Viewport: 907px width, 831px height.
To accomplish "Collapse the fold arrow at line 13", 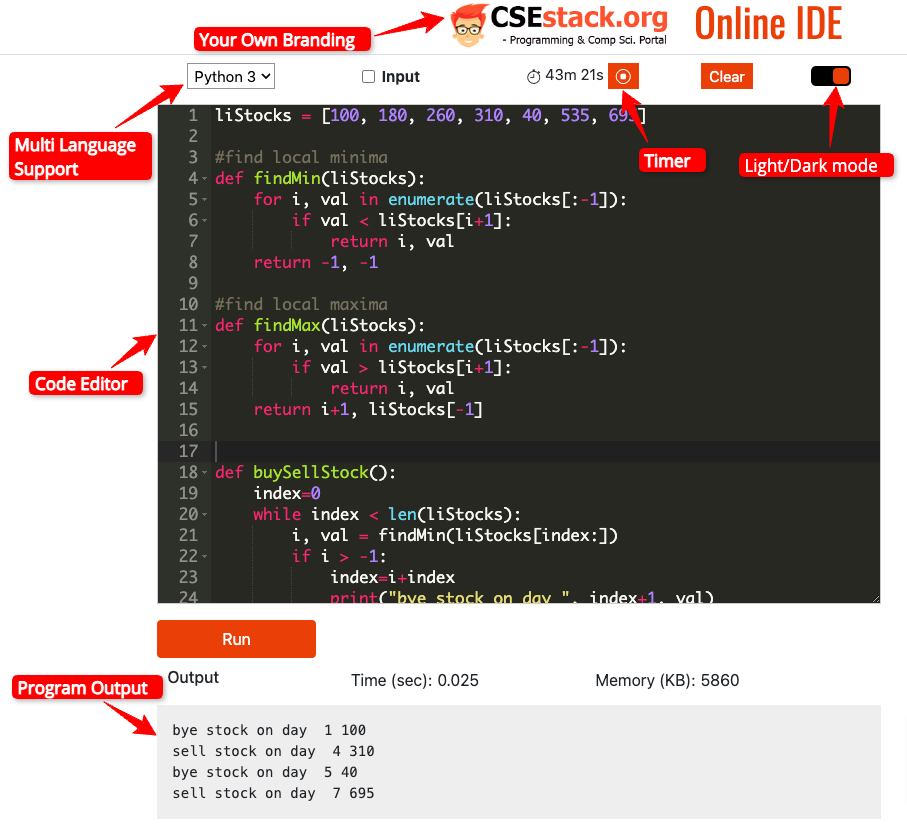I will click(205, 367).
